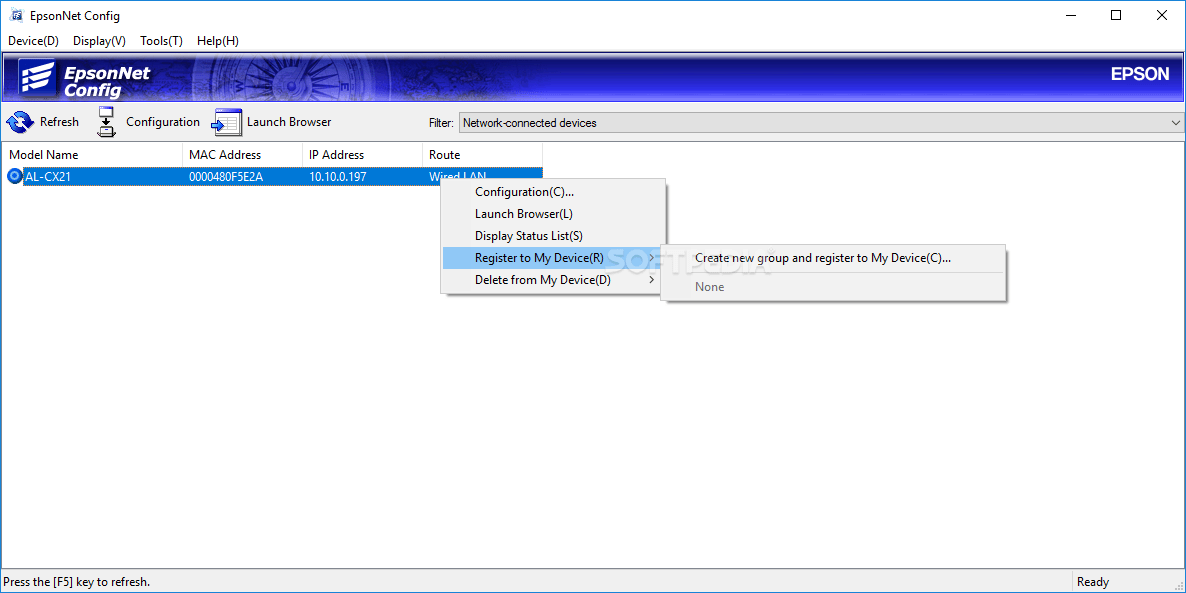Minimize the EpsonNet Config window
Image resolution: width=1186 pixels, height=593 pixels.
coord(1070,16)
